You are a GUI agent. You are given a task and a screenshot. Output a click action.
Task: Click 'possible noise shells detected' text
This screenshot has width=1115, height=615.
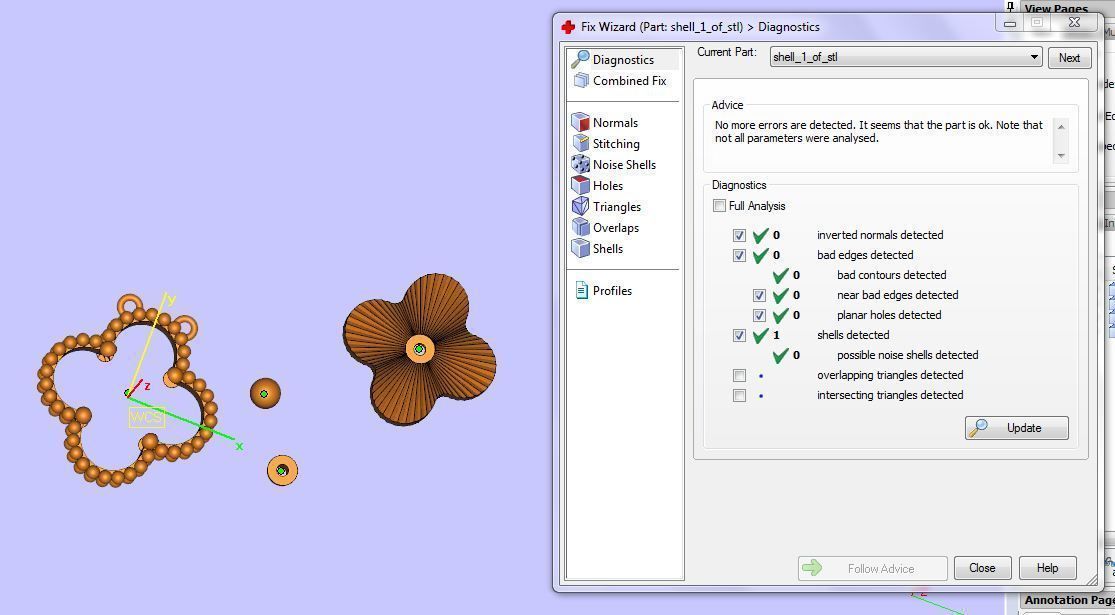click(907, 355)
